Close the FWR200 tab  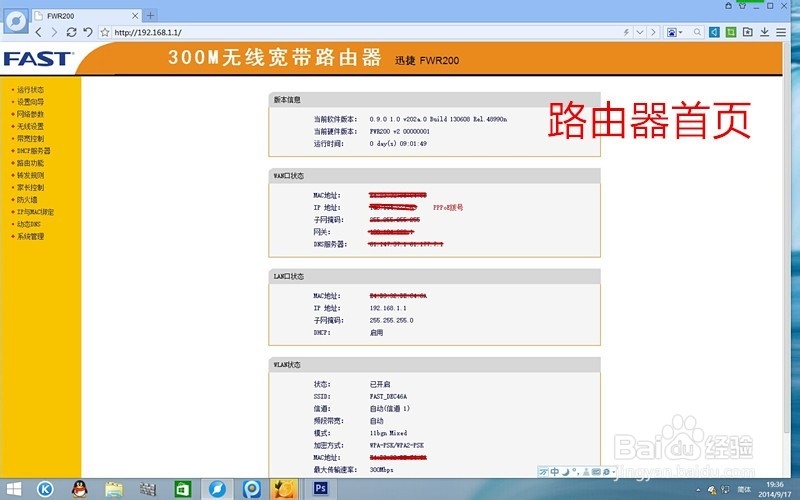pyautogui.click(x=135, y=16)
